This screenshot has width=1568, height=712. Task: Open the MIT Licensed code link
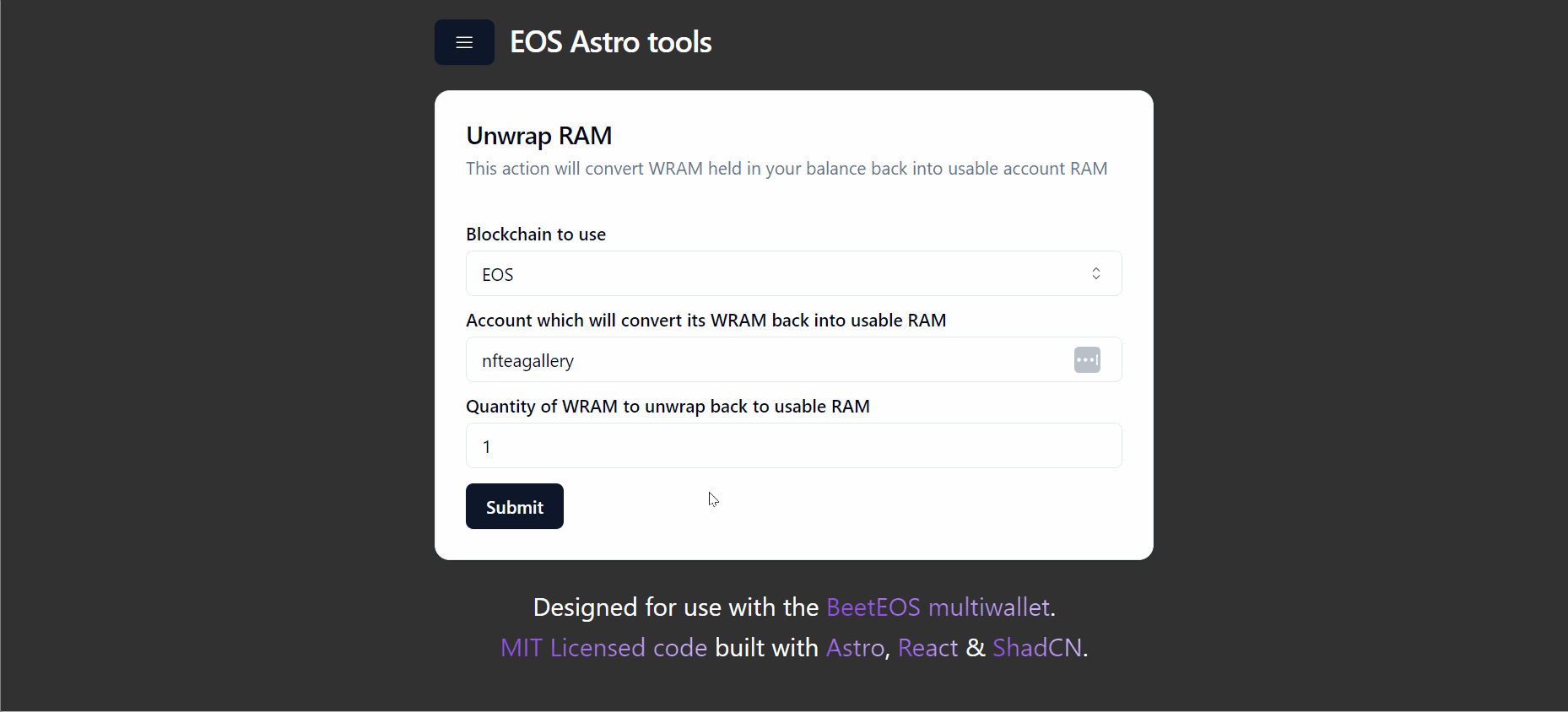[x=603, y=648]
